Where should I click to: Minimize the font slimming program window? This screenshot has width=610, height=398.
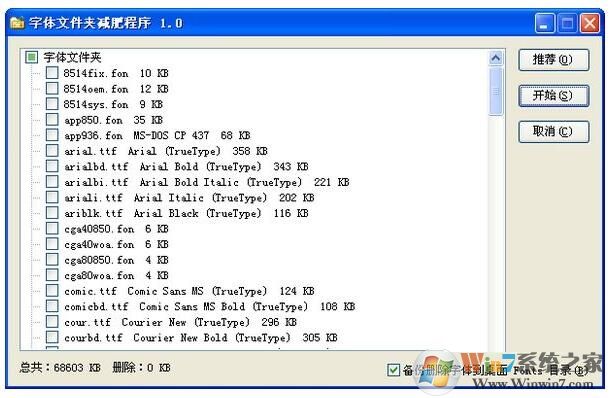[545, 23]
